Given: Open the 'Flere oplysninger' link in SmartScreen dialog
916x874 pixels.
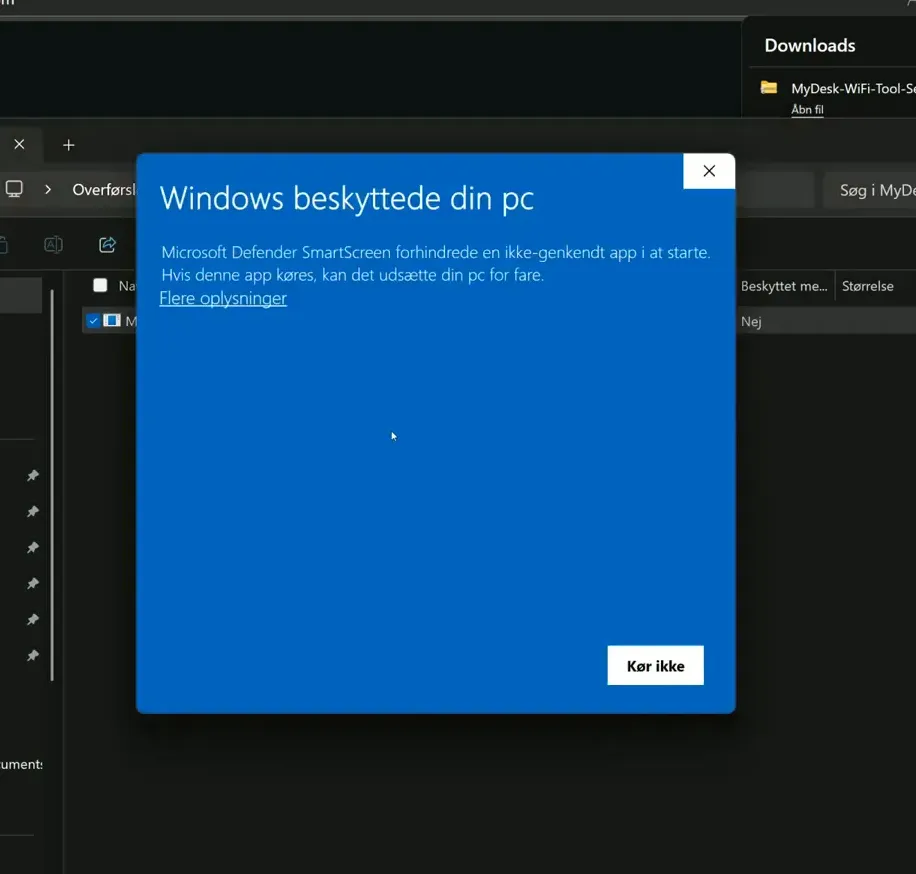Looking at the screenshot, I should tap(223, 298).
